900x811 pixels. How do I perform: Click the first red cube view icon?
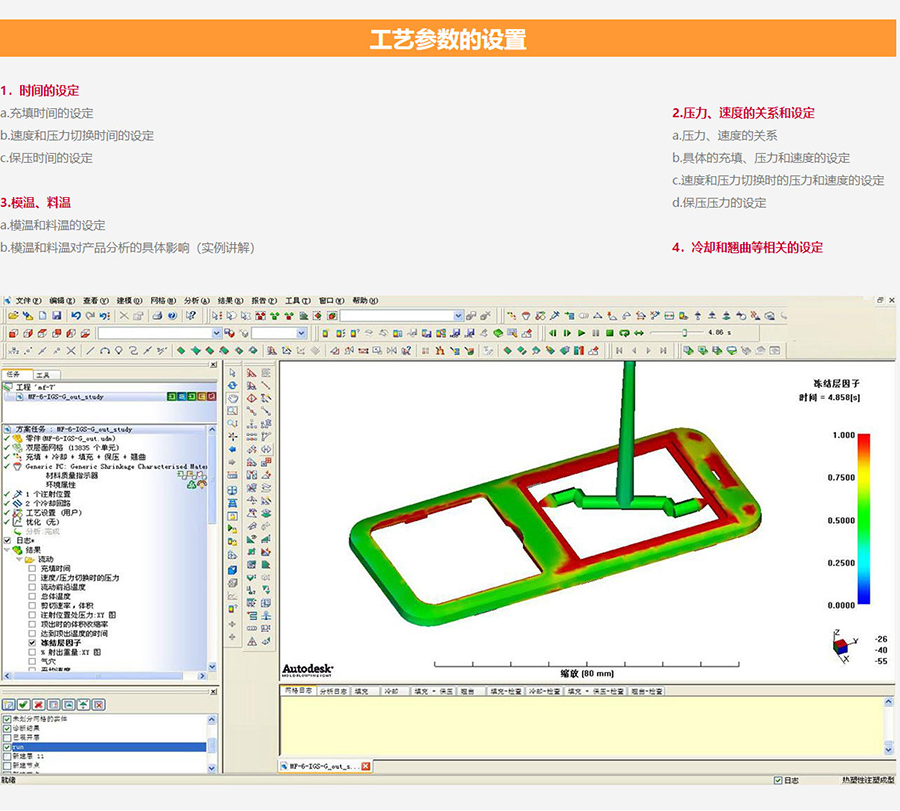point(13,333)
